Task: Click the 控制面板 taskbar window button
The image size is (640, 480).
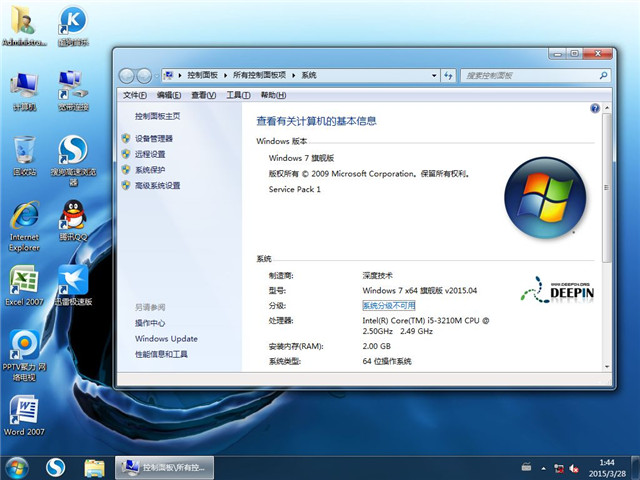Action: pyautogui.click(x=164, y=468)
